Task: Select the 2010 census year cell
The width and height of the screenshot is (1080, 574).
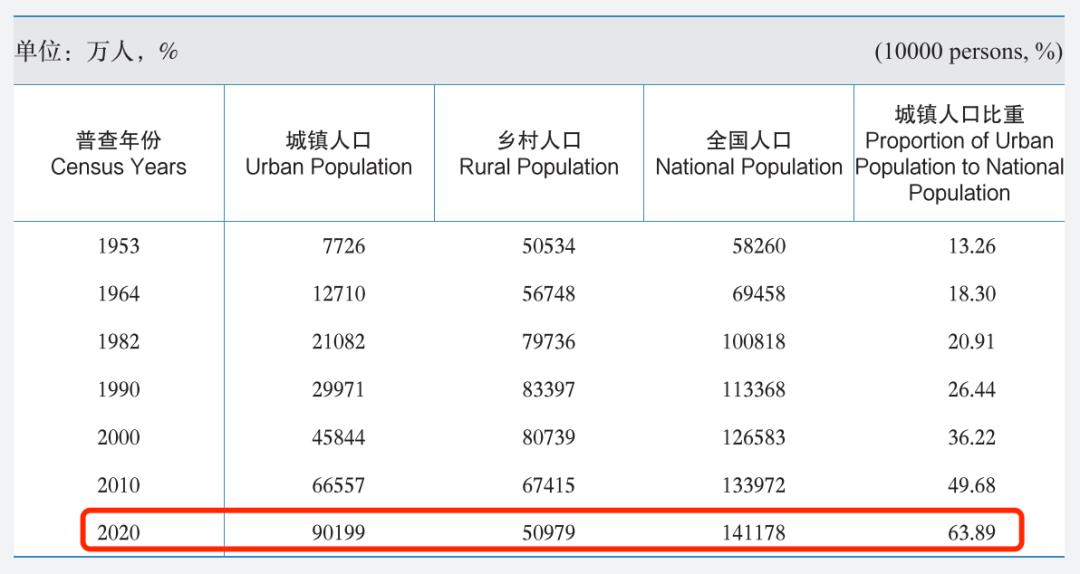Action: (x=118, y=486)
